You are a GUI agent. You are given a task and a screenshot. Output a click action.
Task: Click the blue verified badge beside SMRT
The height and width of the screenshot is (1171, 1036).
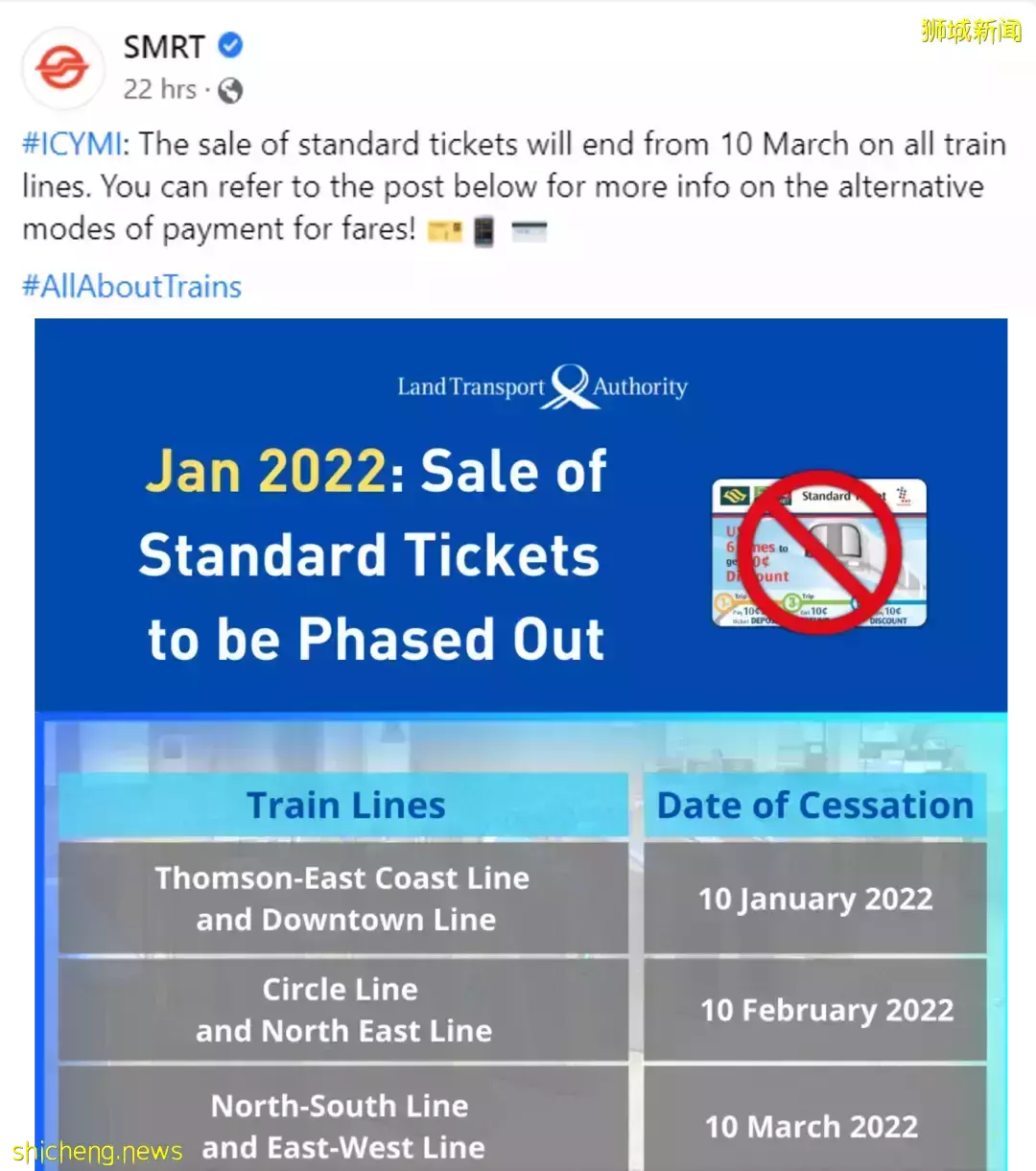[230, 45]
